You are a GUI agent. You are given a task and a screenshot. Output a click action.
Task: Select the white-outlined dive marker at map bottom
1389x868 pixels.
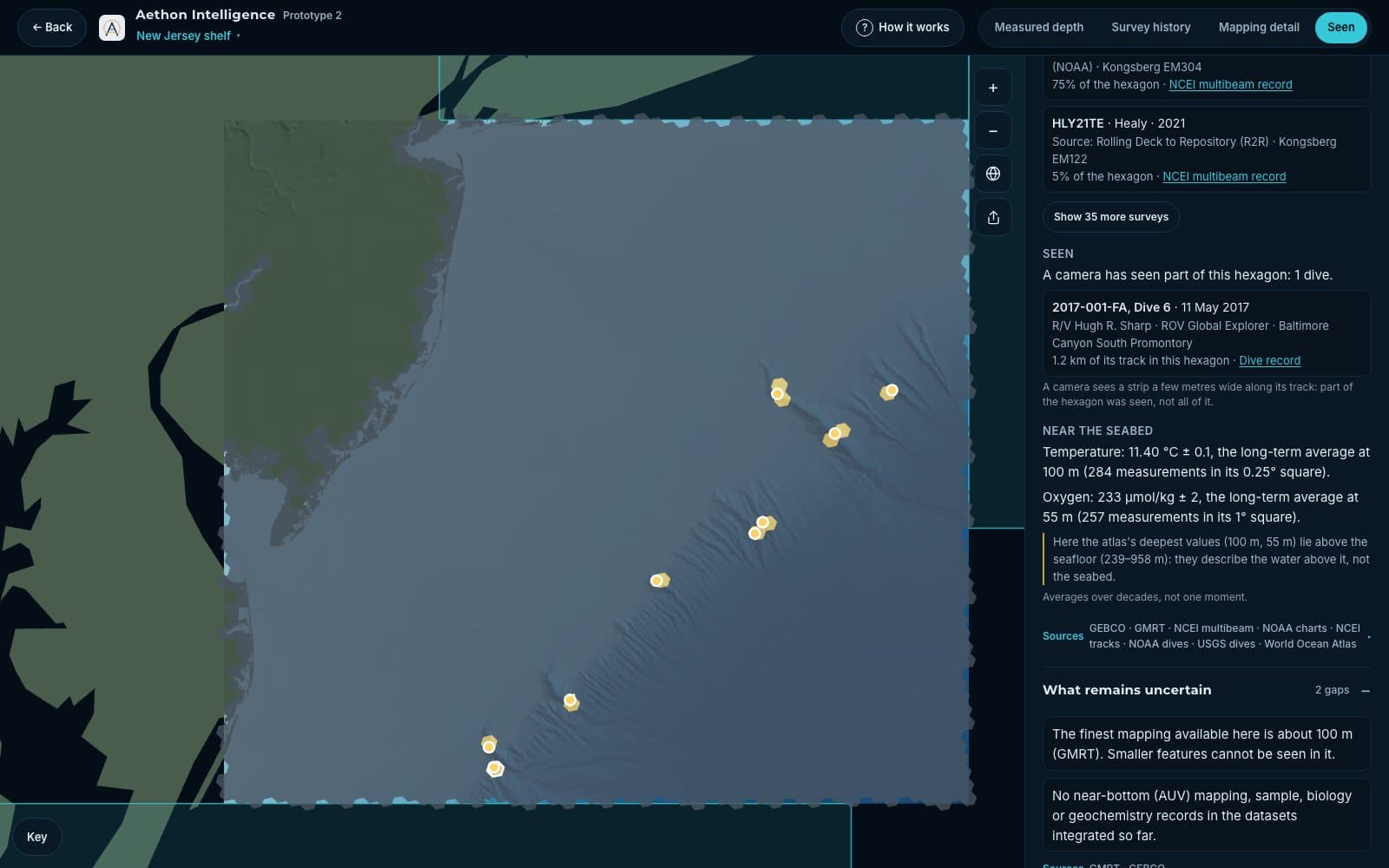tap(495, 768)
